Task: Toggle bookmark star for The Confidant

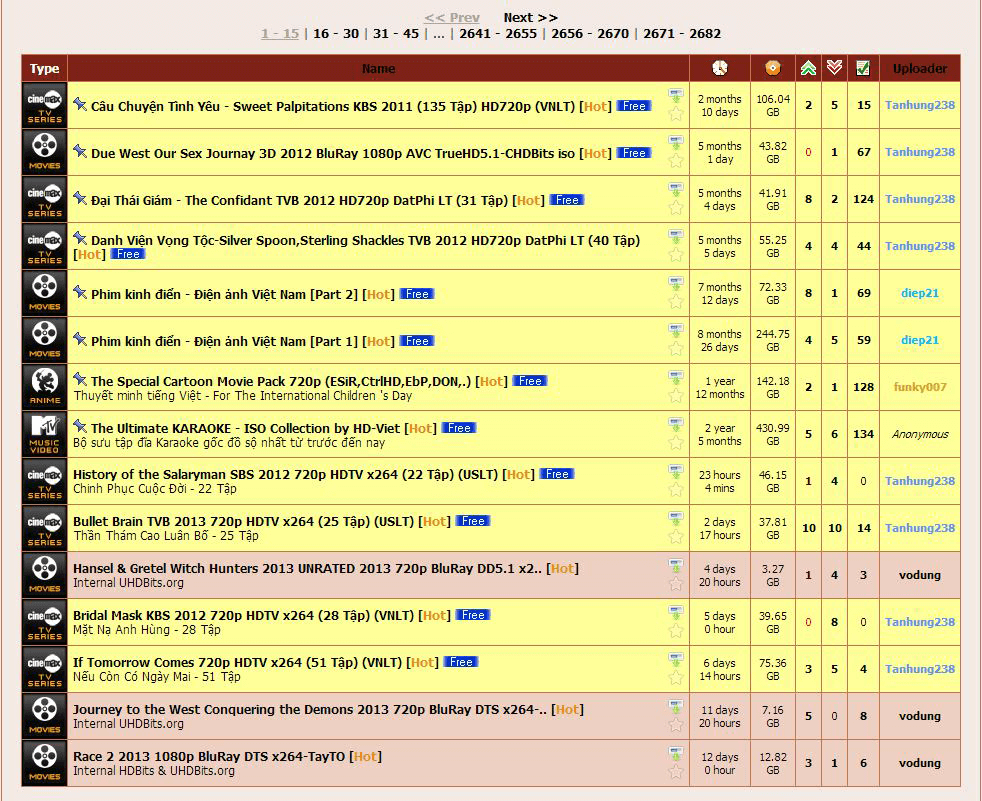Action: pyautogui.click(x=676, y=207)
